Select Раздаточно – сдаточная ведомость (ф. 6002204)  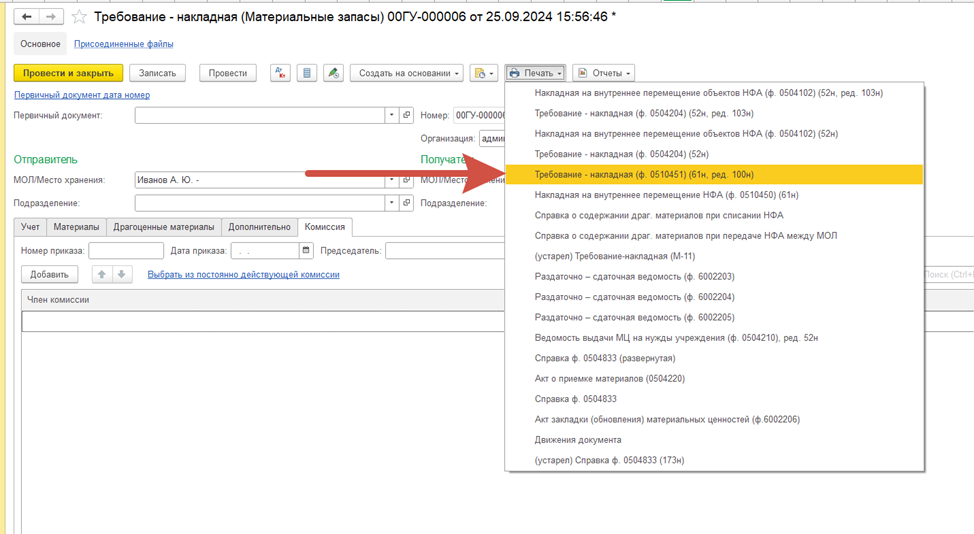(x=714, y=297)
